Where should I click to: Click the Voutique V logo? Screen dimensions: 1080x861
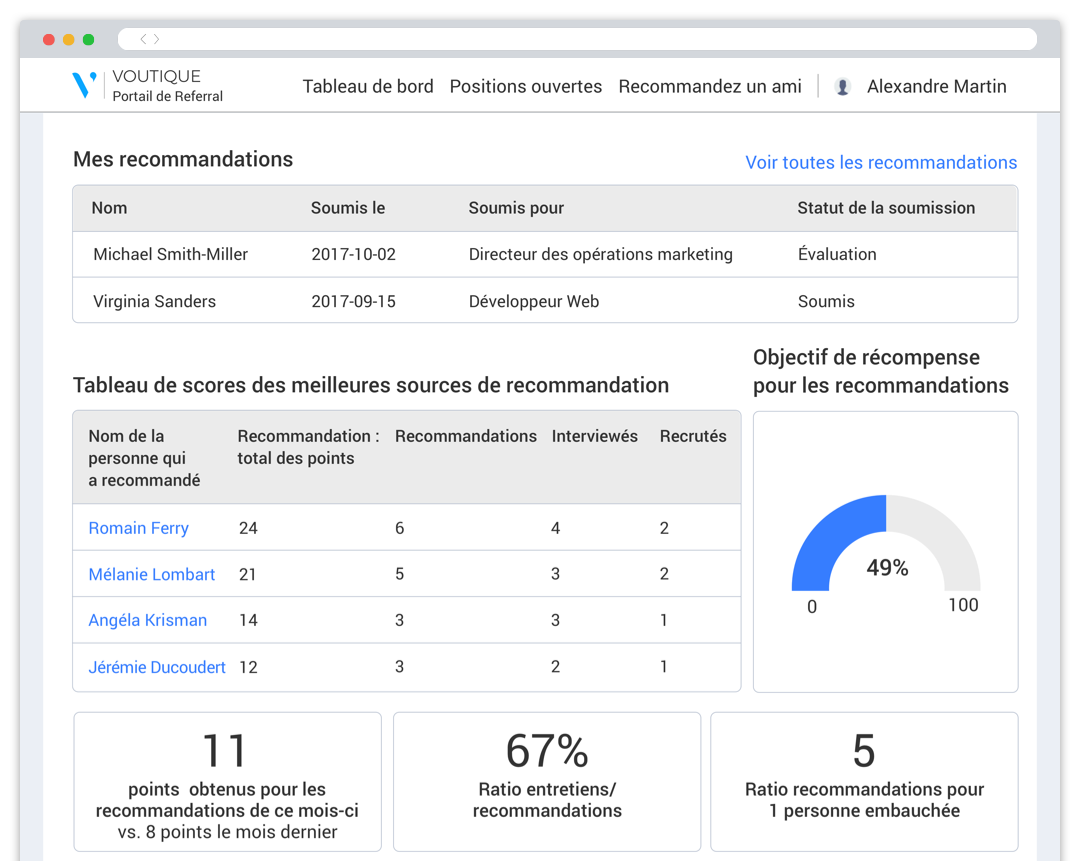pyautogui.click(x=84, y=85)
